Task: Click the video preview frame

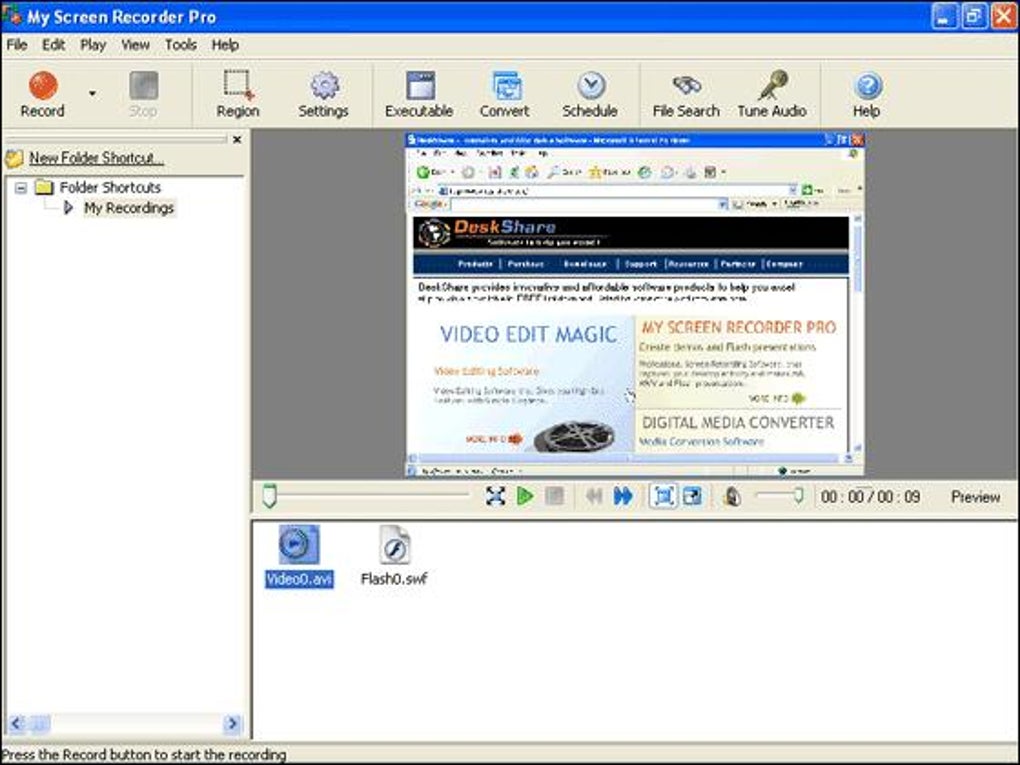Action: point(634,304)
